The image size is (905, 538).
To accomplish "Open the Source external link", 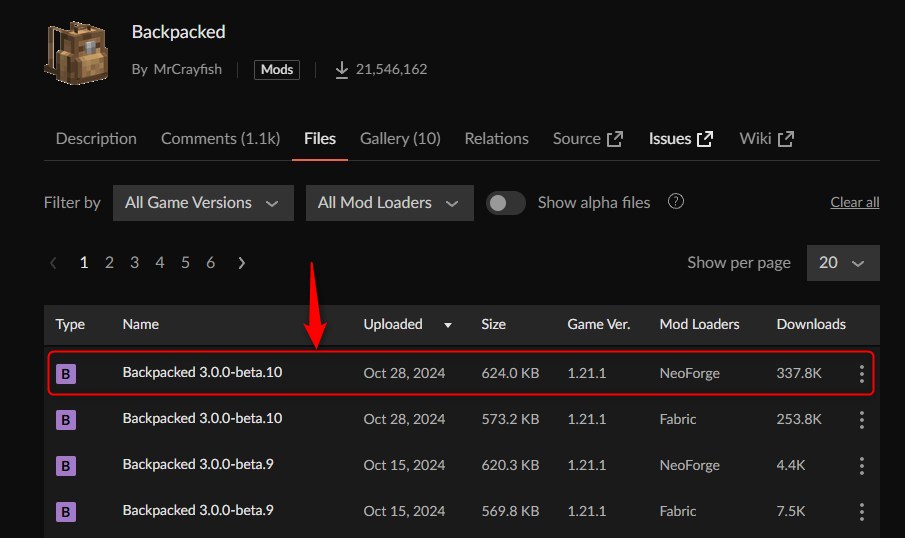I will pyautogui.click(x=588, y=139).
